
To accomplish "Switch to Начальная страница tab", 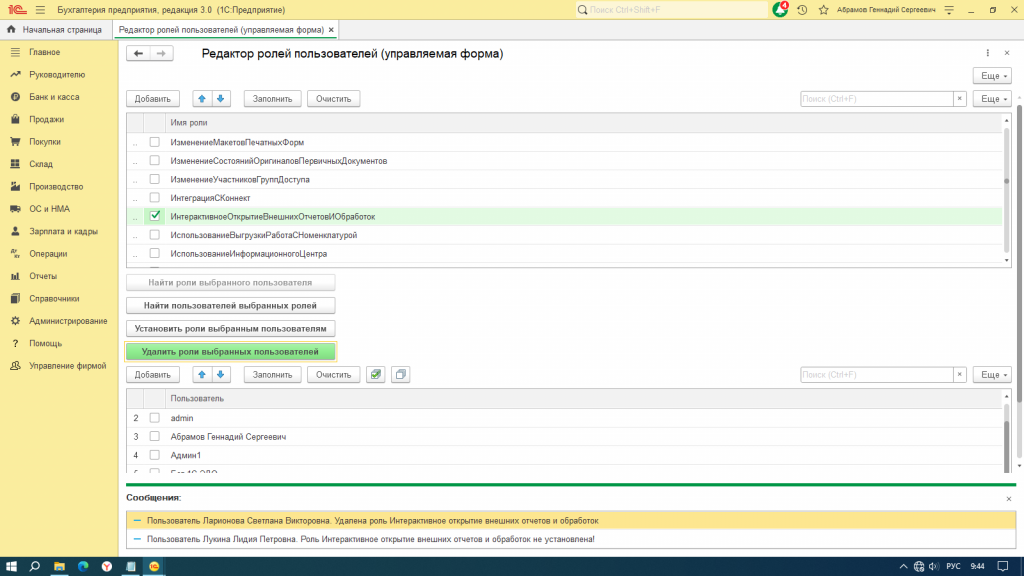I will point(56,29).
